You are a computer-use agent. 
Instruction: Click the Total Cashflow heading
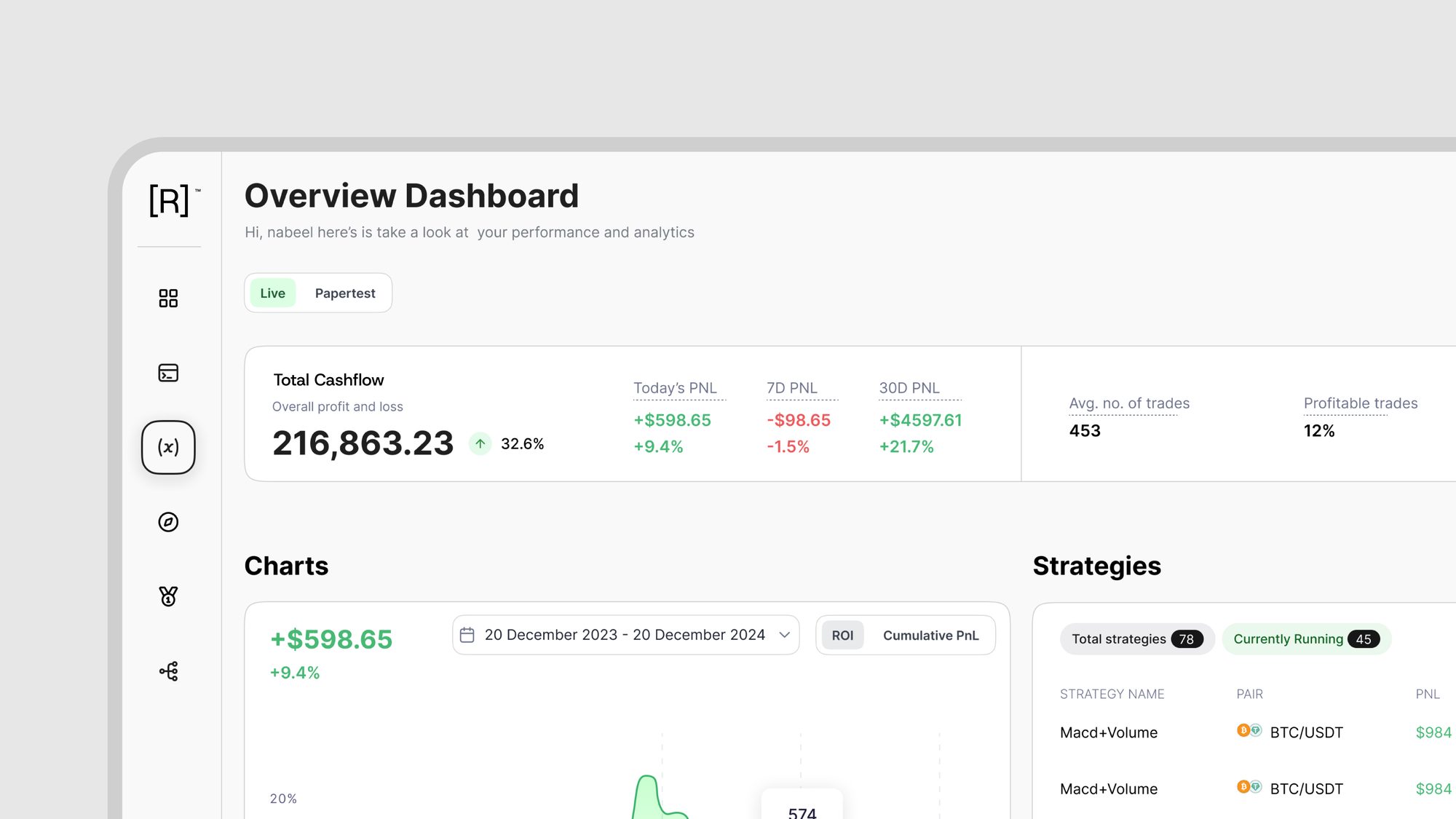[x=328, y=380]
